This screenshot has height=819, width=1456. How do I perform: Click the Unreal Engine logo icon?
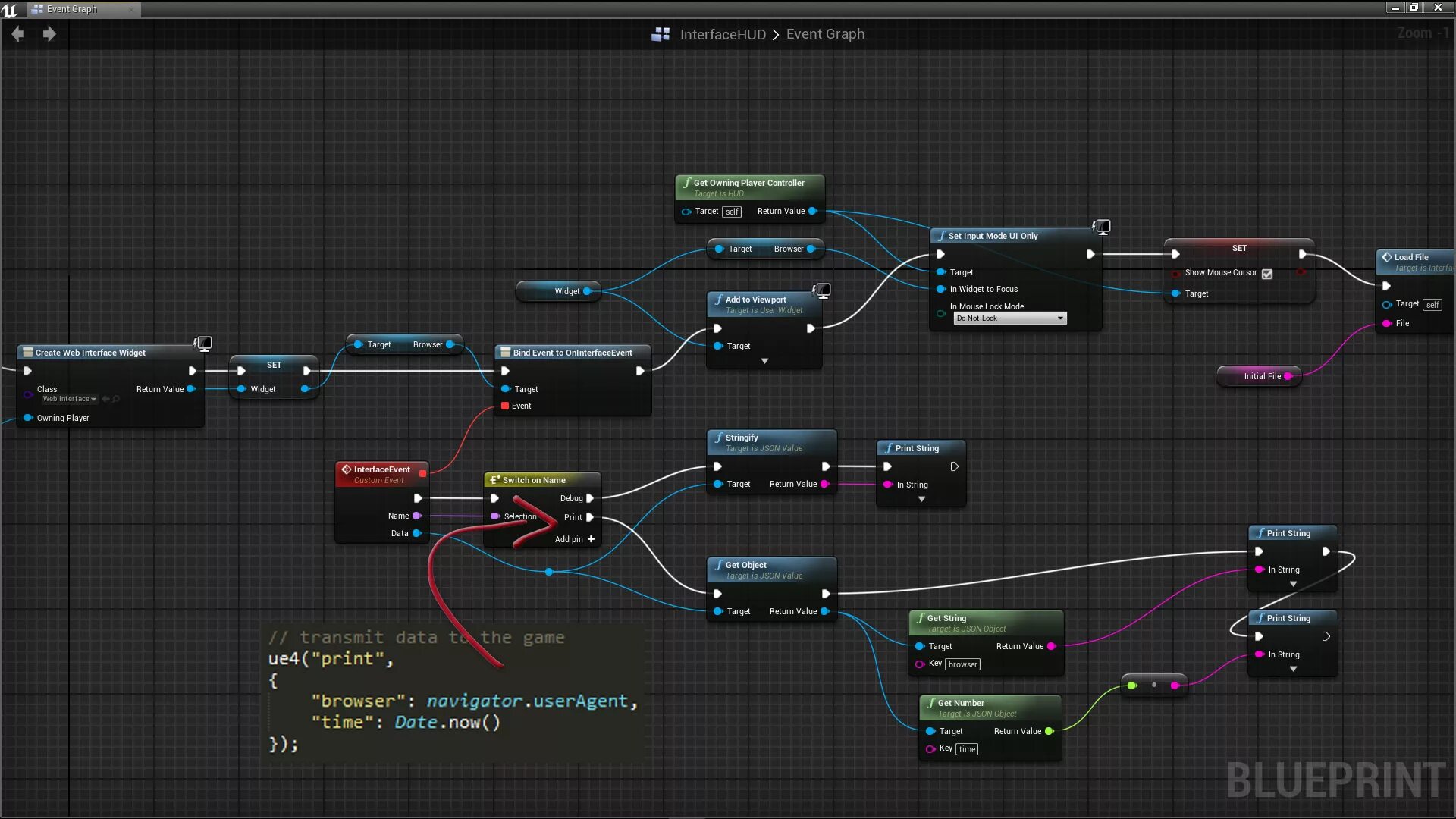pyautogui.click(x=9, y=9)
